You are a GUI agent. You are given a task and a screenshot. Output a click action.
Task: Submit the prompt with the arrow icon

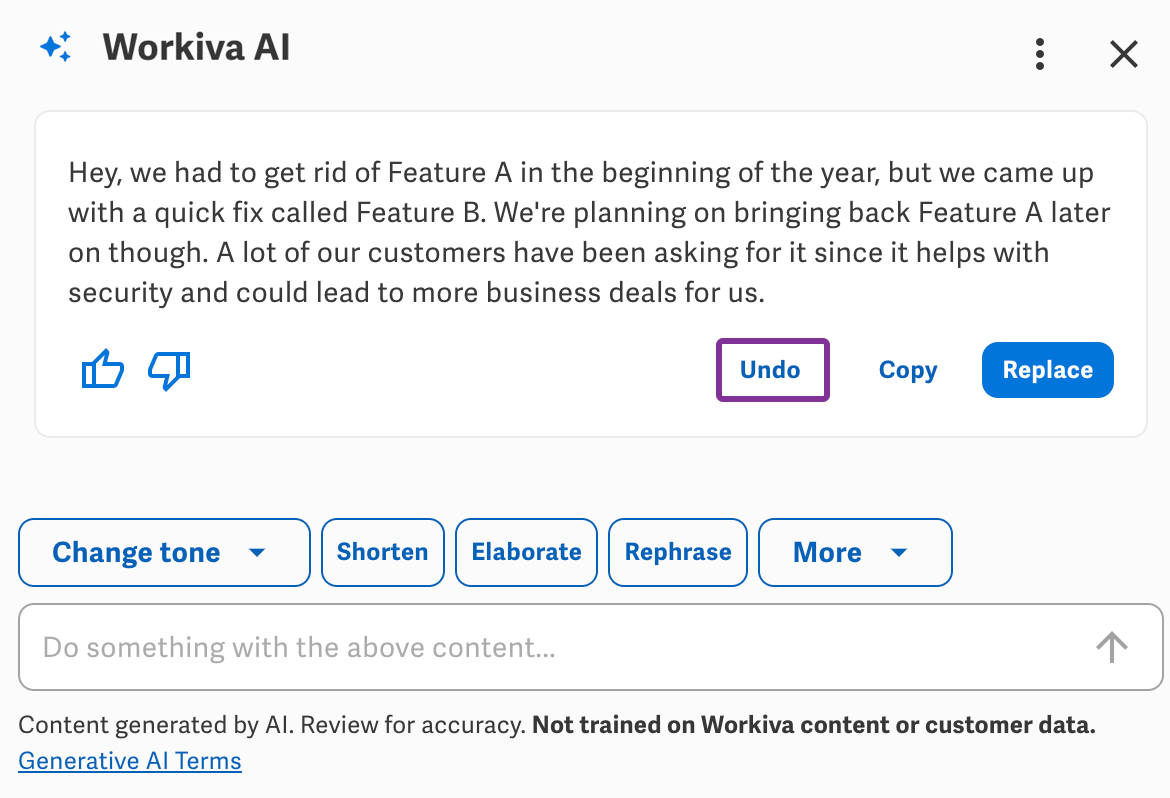[x=1111, y=647]
